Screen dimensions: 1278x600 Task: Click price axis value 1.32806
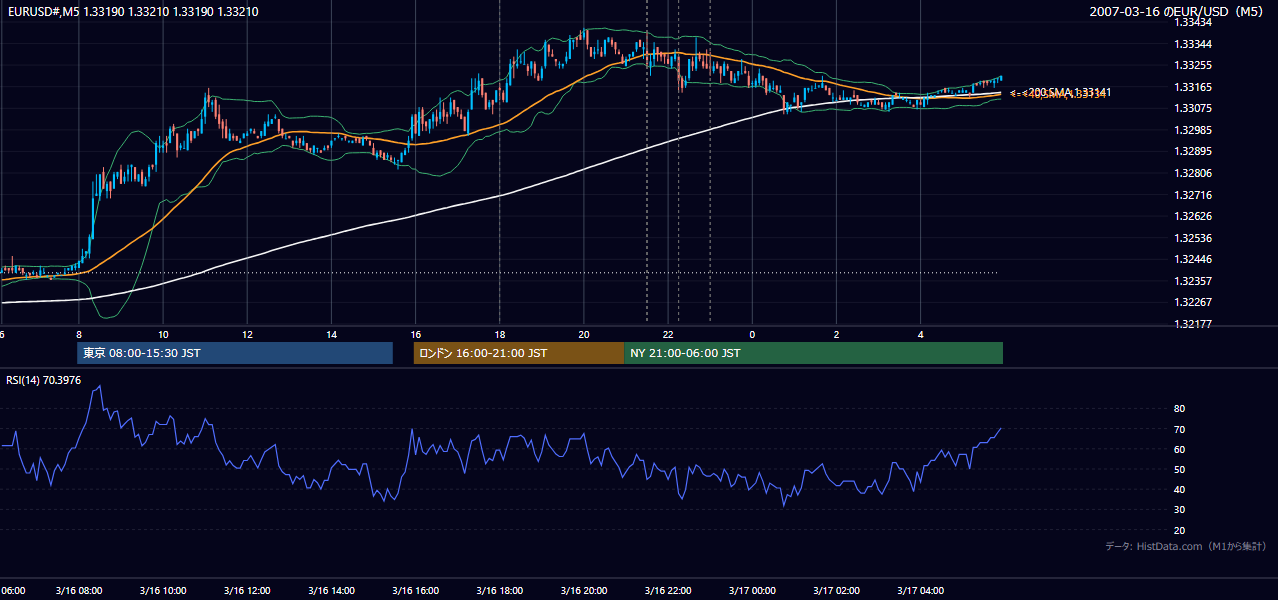pos(1192,173)
